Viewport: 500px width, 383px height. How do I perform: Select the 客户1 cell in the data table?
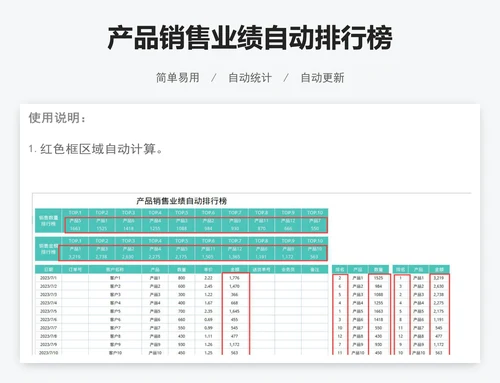pos(115,278)
